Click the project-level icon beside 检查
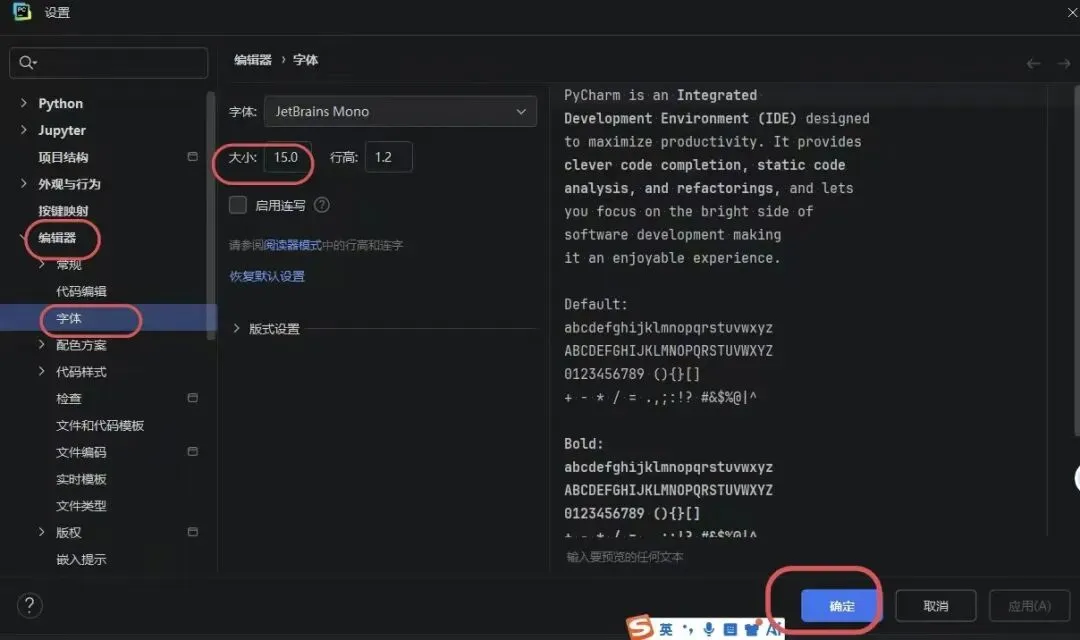Image resolution: width=1080 pixels, height=640 pixels. click(193, 398)
